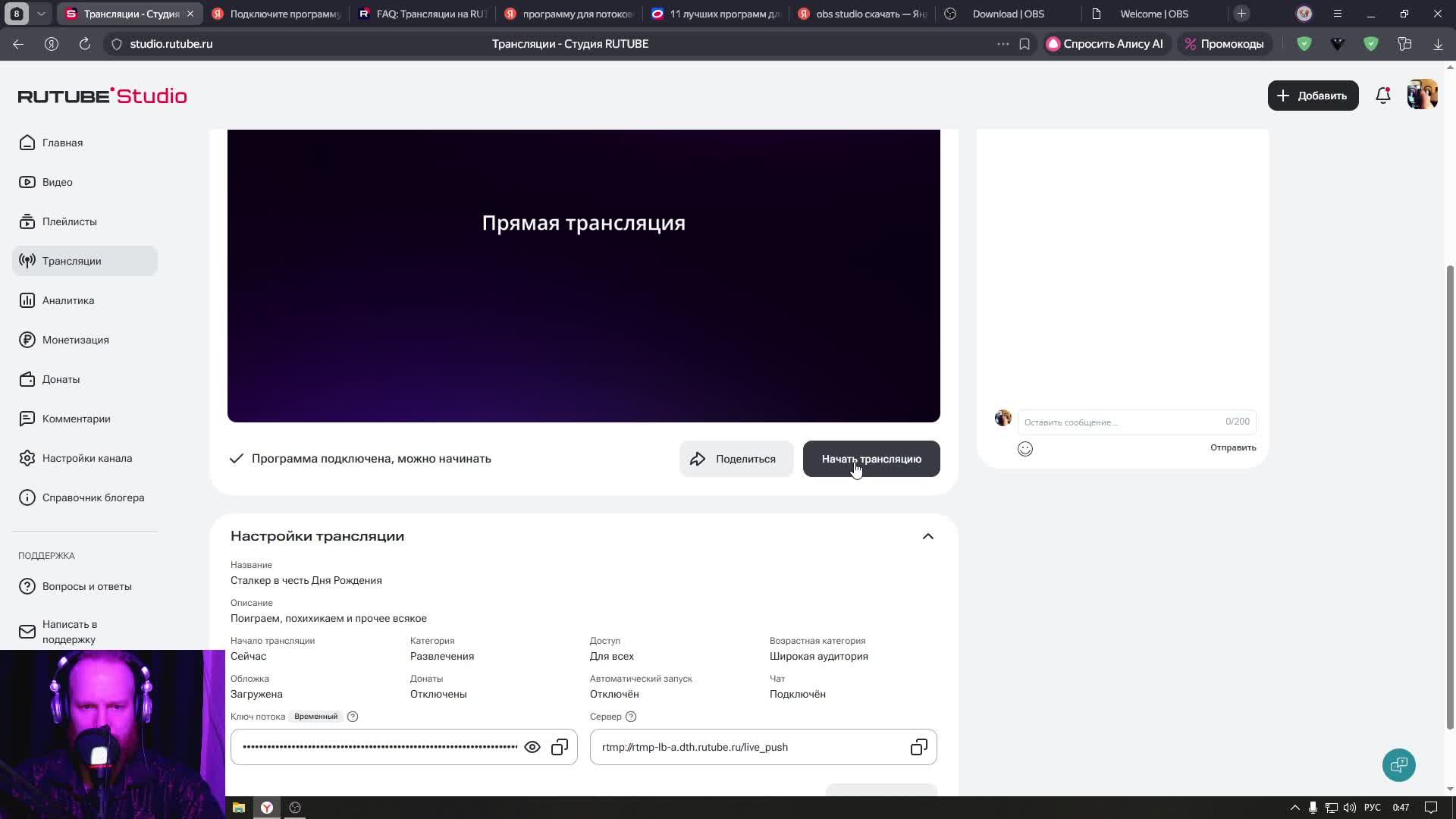The height and width of the screenshot is (819, 1456).
Task: Copy the RTMP server URL
Action: pos(918,747)
